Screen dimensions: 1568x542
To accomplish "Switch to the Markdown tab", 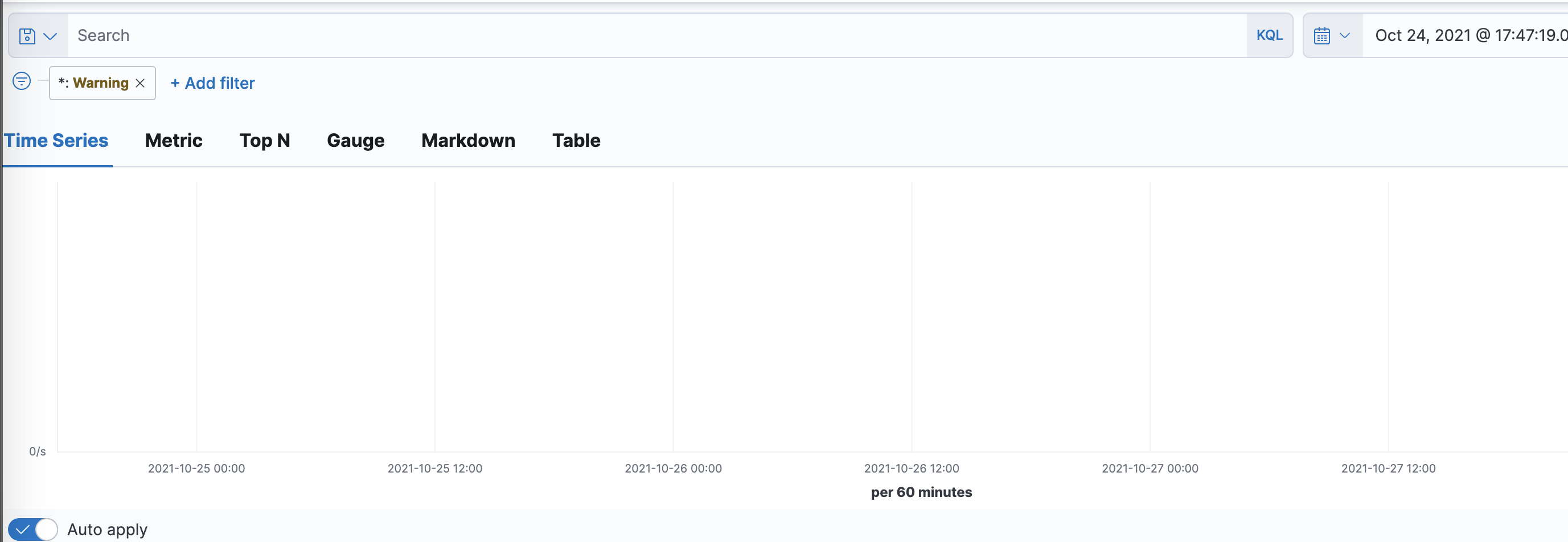I will click(x=468, y=141).
